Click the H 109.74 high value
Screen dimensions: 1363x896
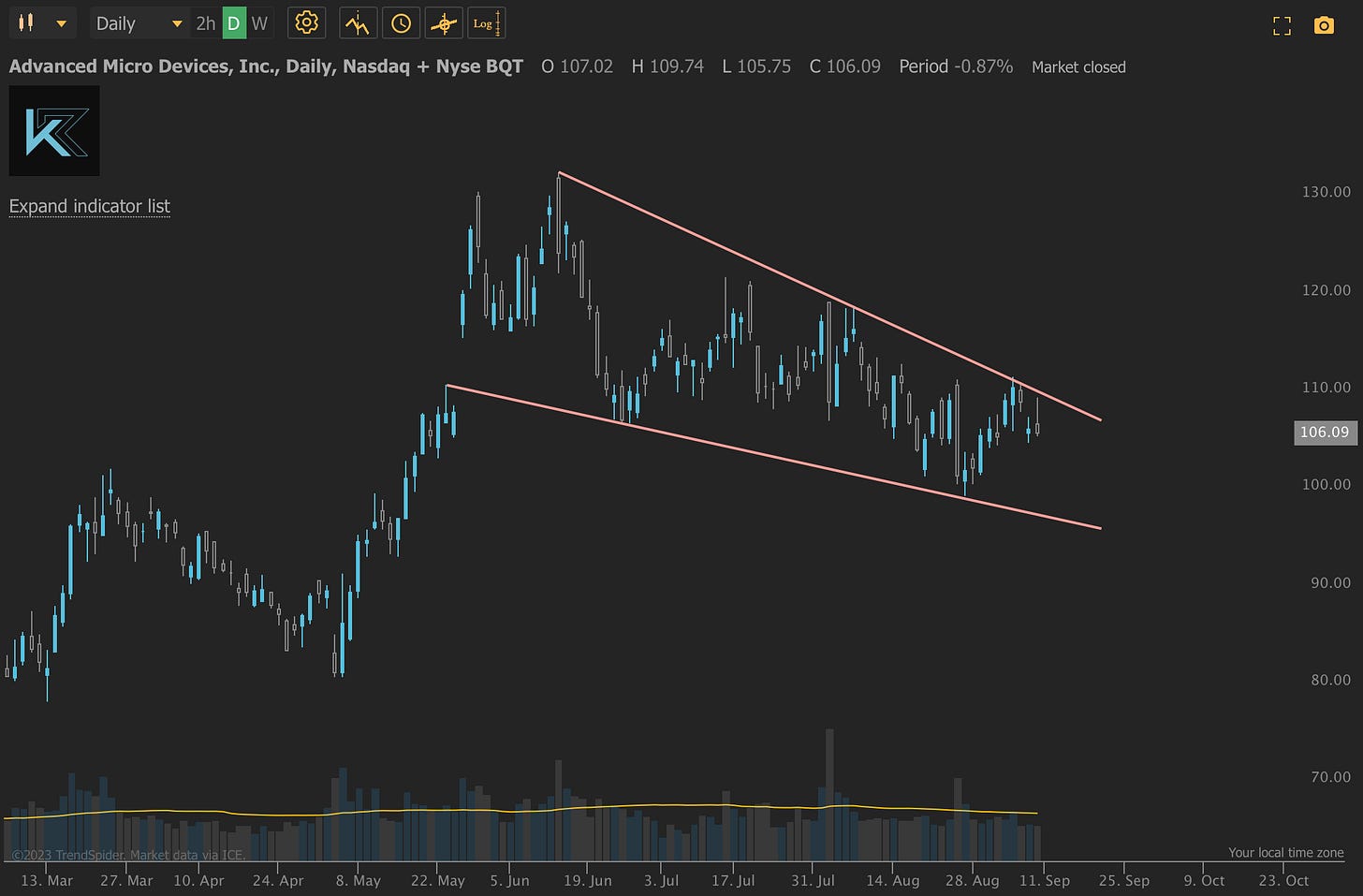pos(667,66)
